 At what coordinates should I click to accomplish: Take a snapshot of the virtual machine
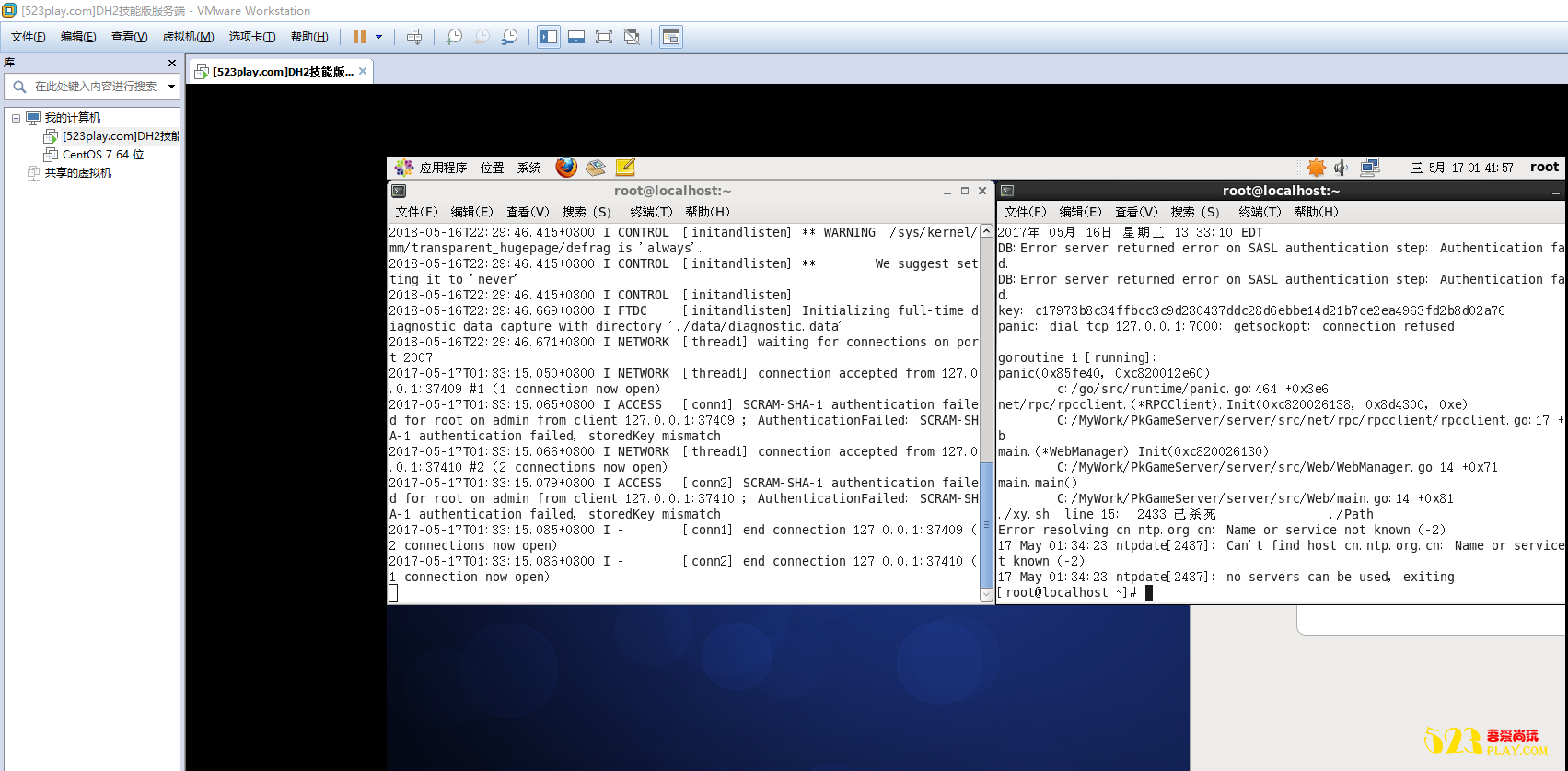click(454, 37)
